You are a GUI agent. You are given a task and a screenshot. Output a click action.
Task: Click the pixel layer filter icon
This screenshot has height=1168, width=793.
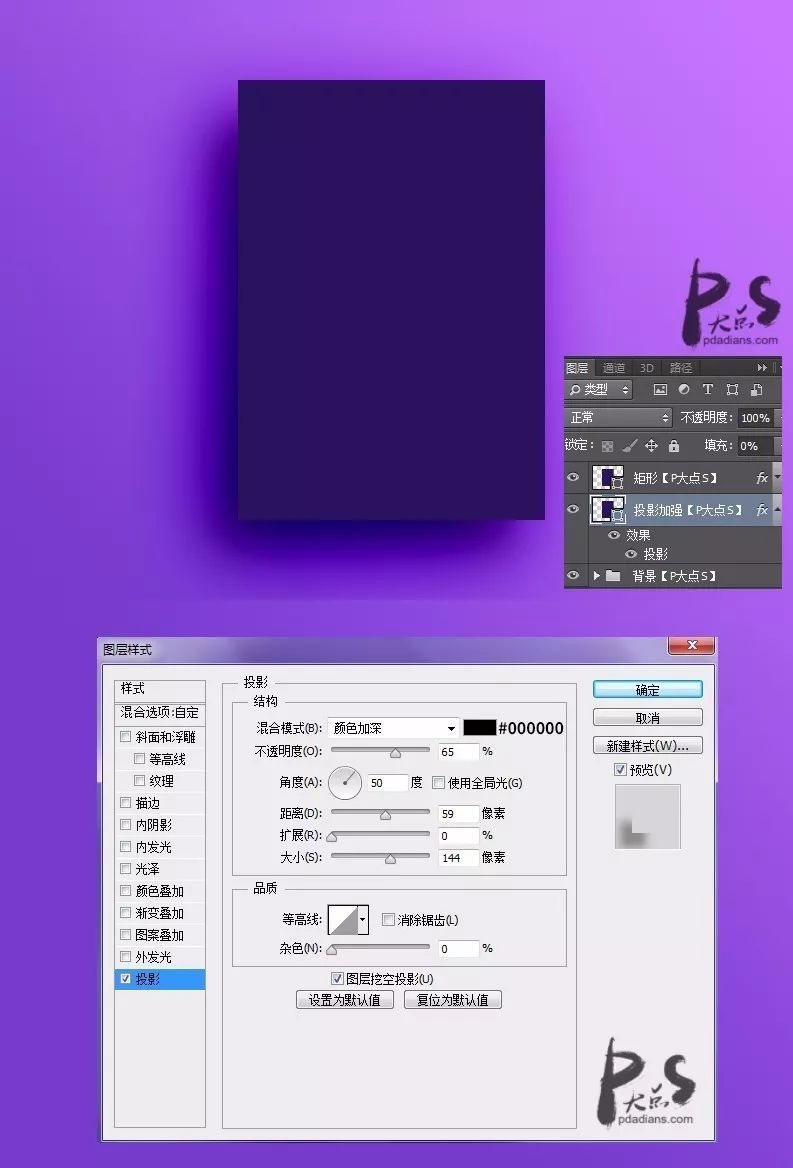pyautogui.click(x=660, y=390)
